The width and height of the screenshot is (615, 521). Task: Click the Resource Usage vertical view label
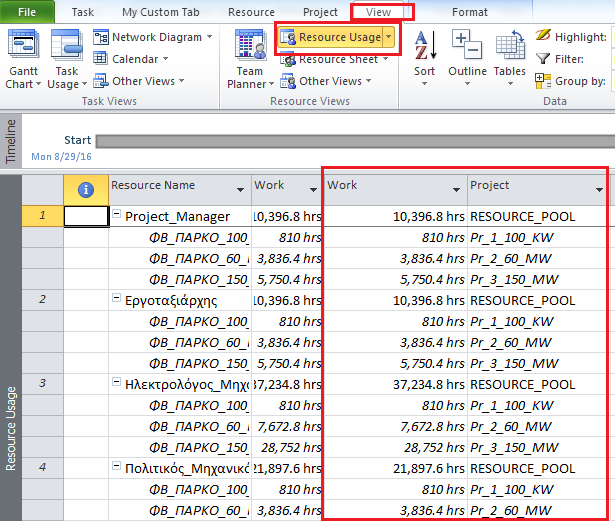click(11, 428)
